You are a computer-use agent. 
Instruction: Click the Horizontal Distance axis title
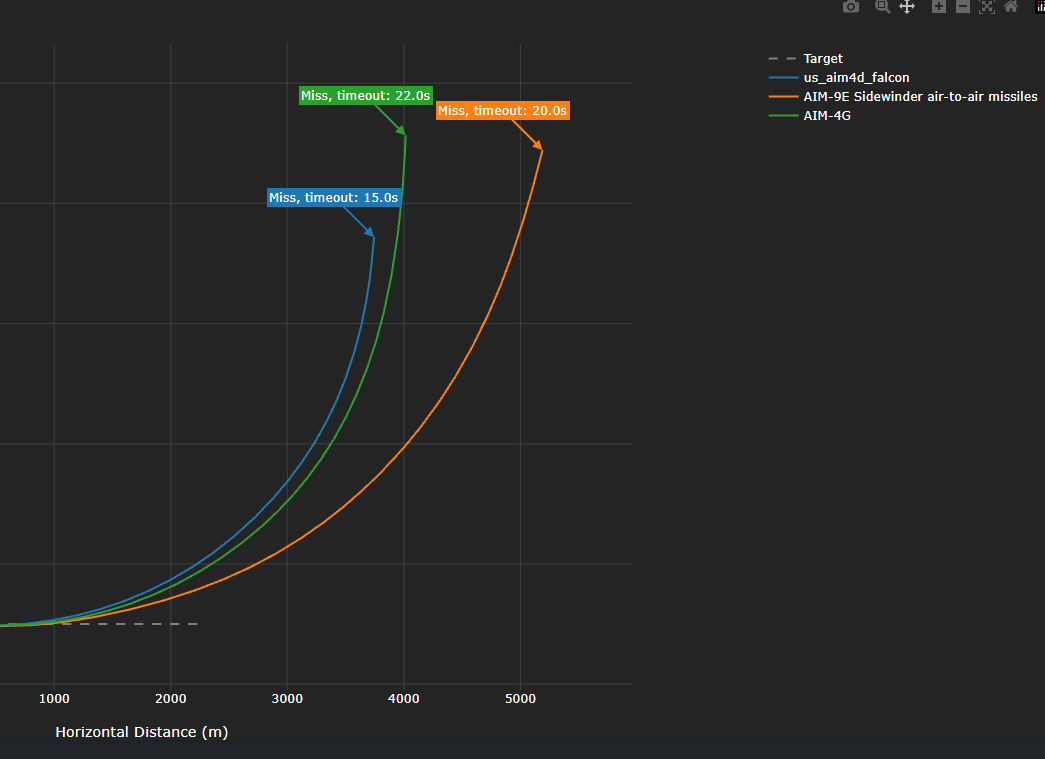142,732
